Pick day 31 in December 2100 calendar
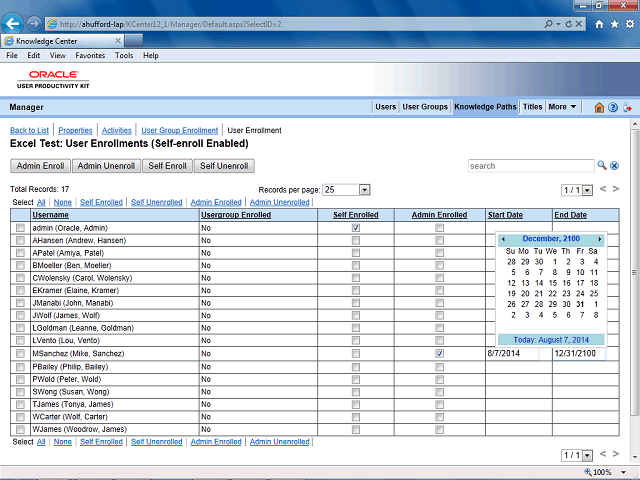 tap(580, 304)
